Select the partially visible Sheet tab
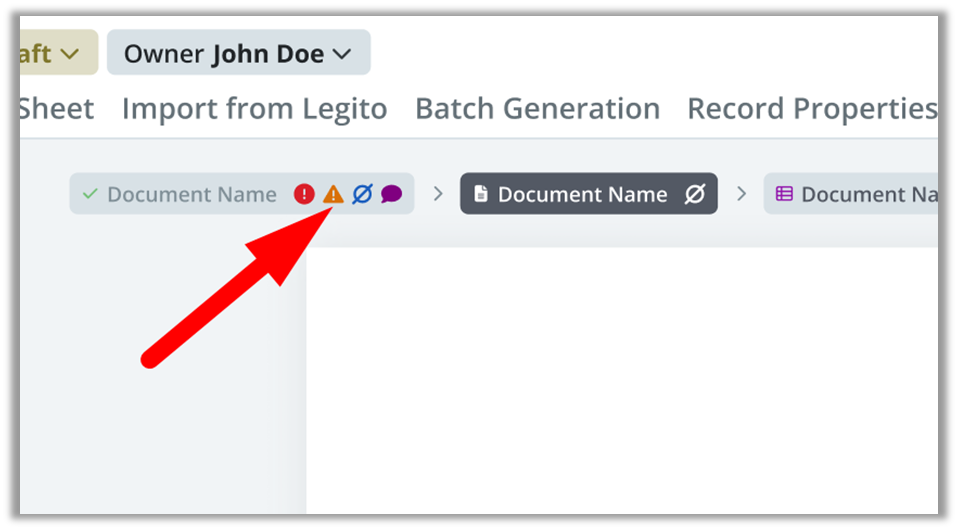 pos(57,109)
